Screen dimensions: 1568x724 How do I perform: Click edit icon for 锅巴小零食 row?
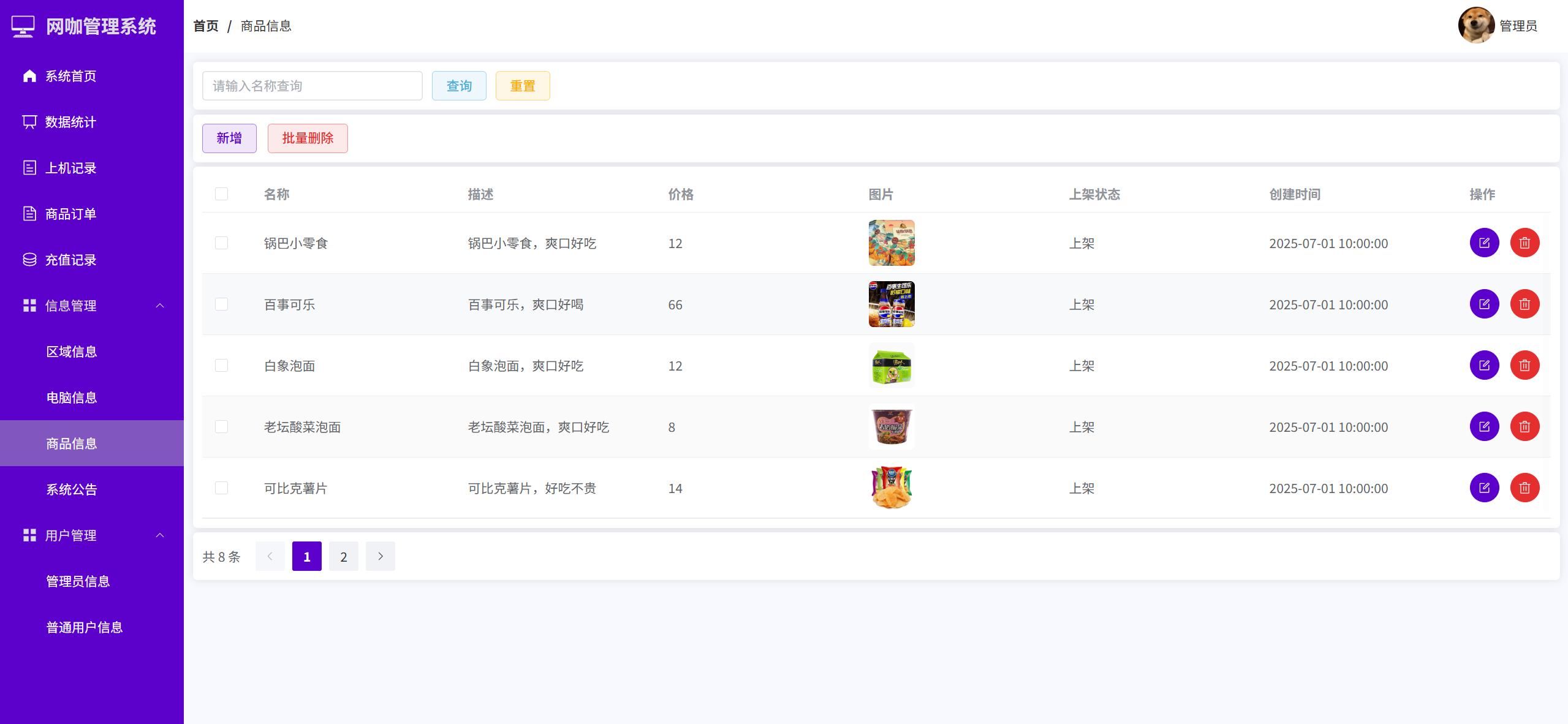[1483, 243]
